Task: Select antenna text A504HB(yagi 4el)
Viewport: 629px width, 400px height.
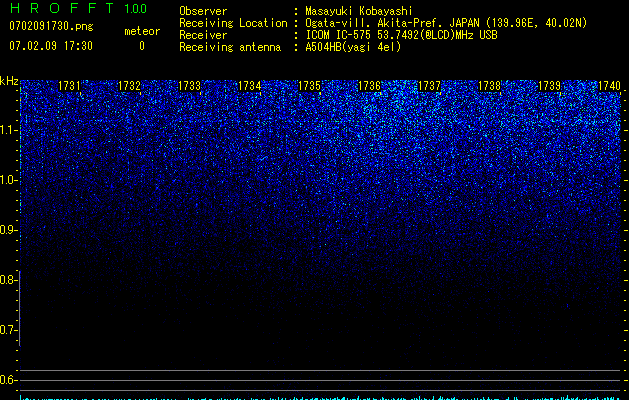Action: coord(353,47)
